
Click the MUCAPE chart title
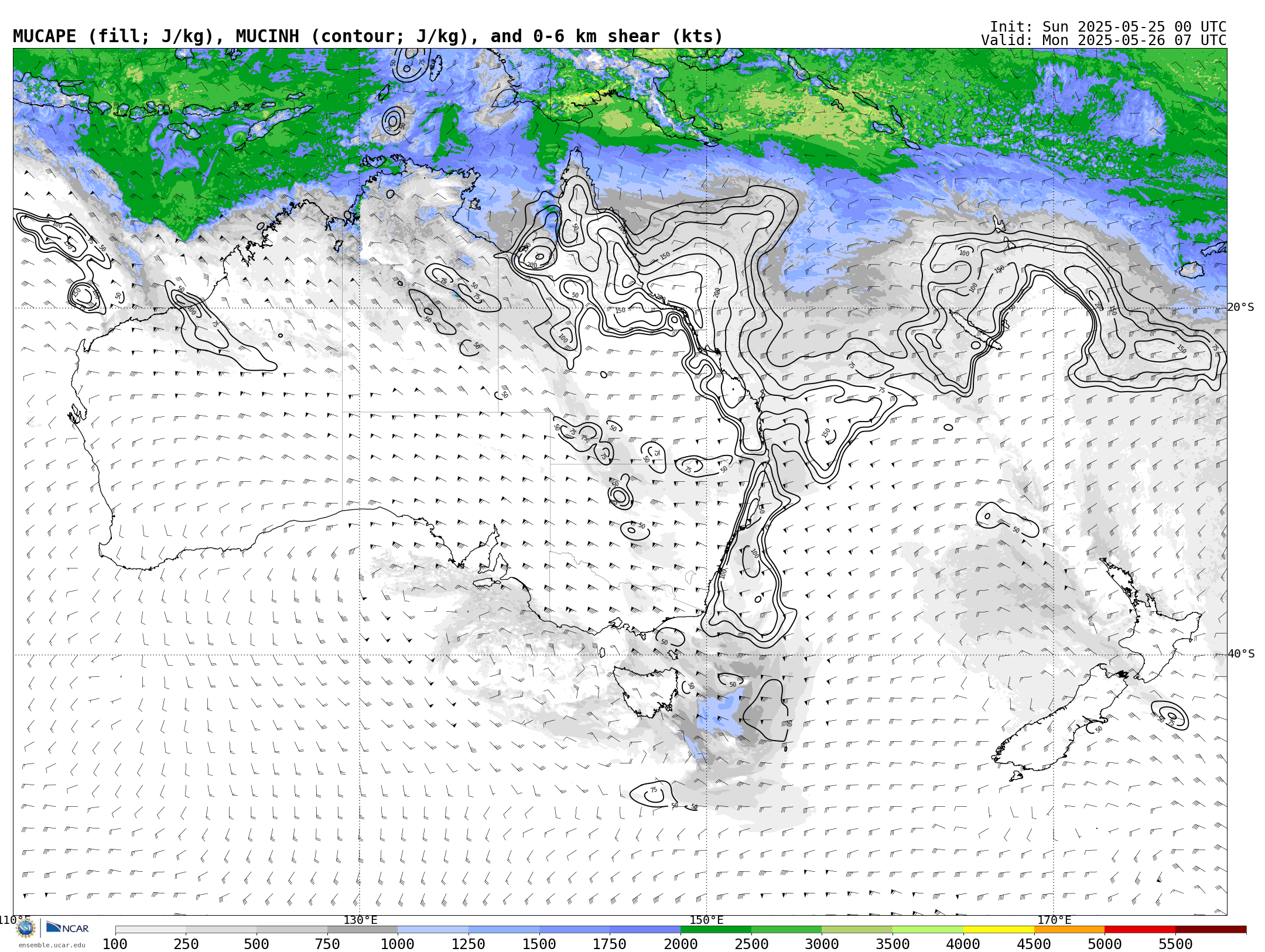(368, 36)
